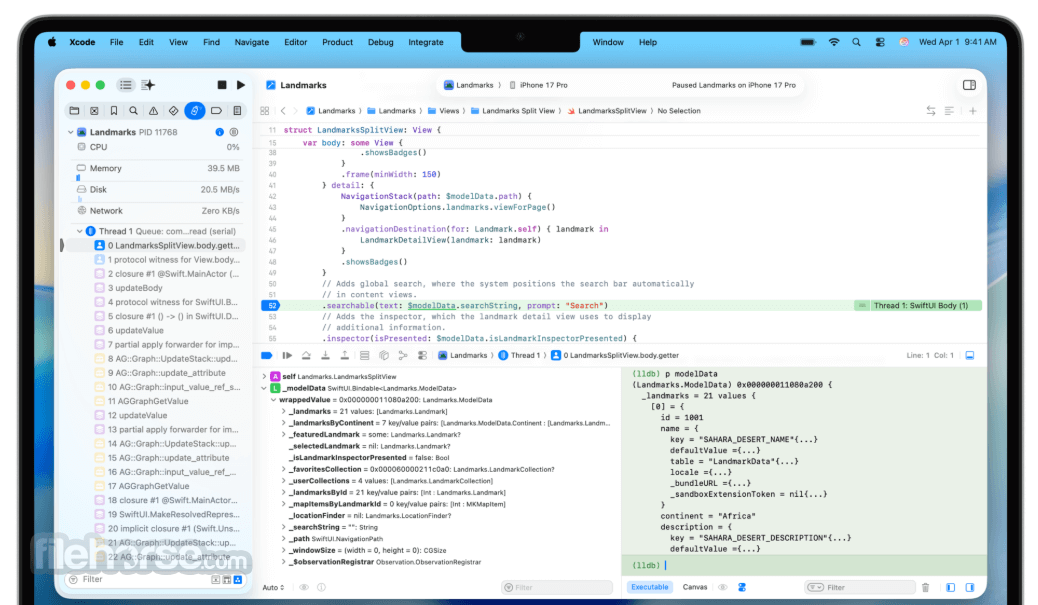Open the Issue navigator warning icon
1038x605 pixels.
pyautogui.click(x=154, y=111)
